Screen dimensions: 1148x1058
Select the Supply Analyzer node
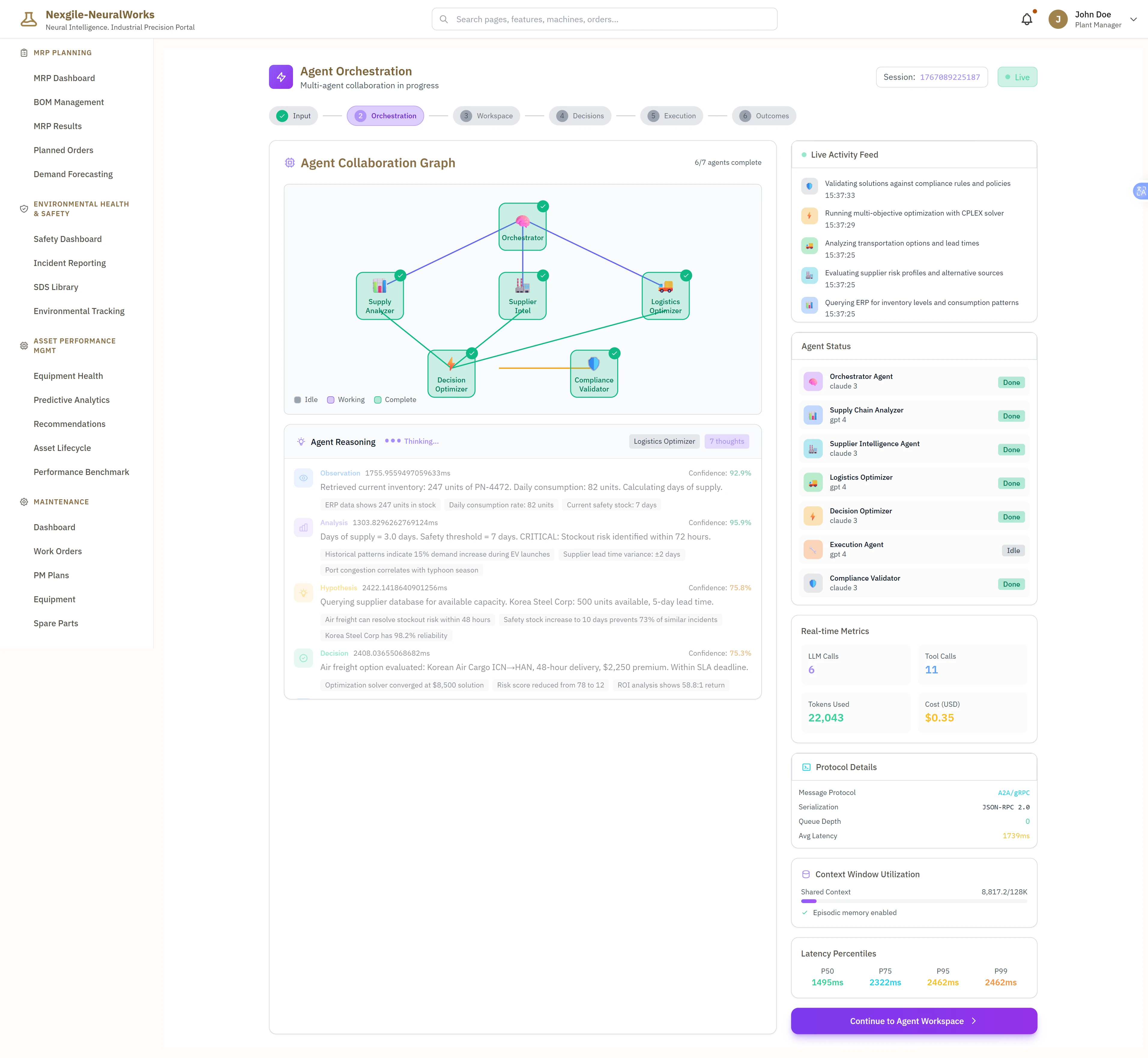[379, 296]
